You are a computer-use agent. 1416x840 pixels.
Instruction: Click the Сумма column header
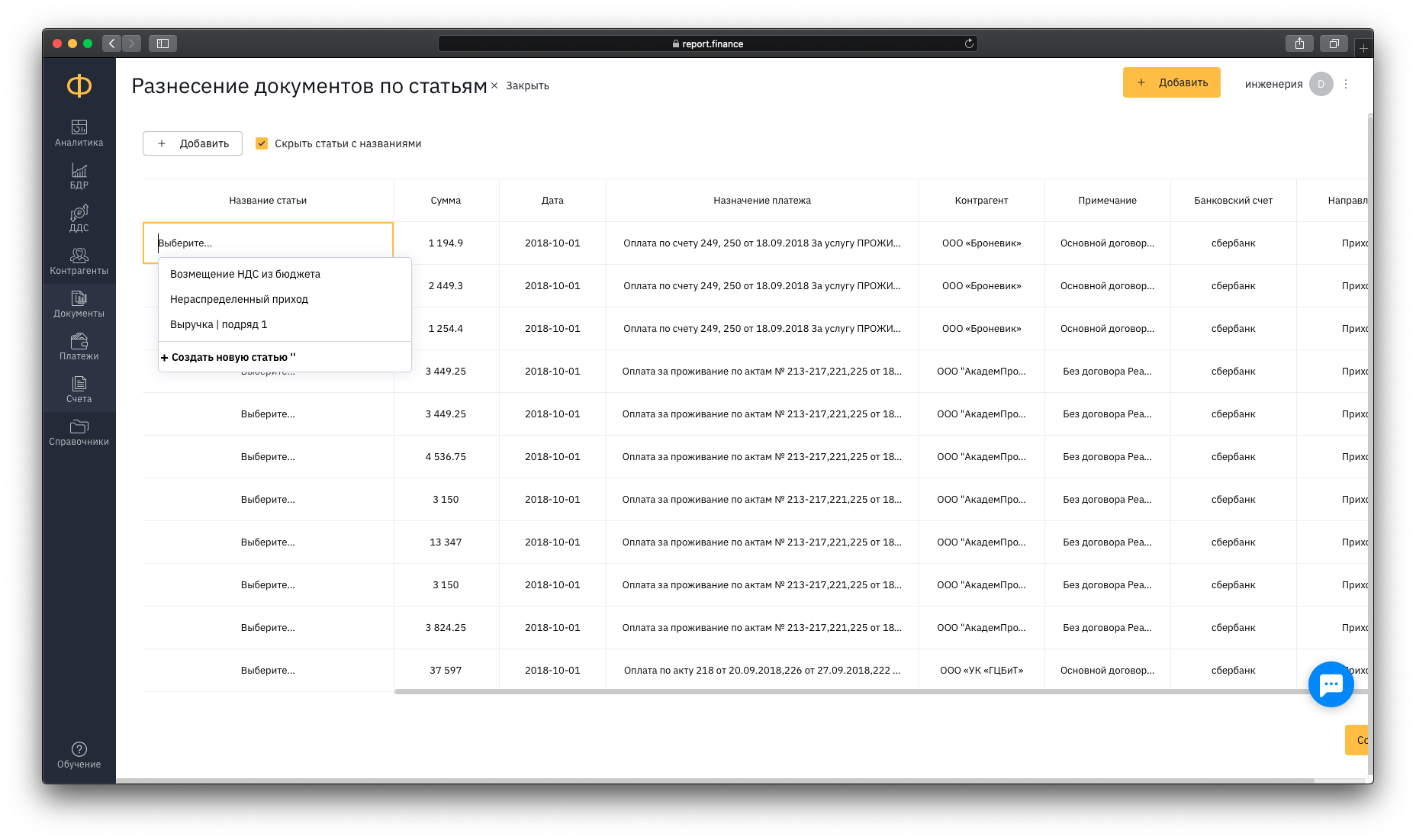(446, 201)
